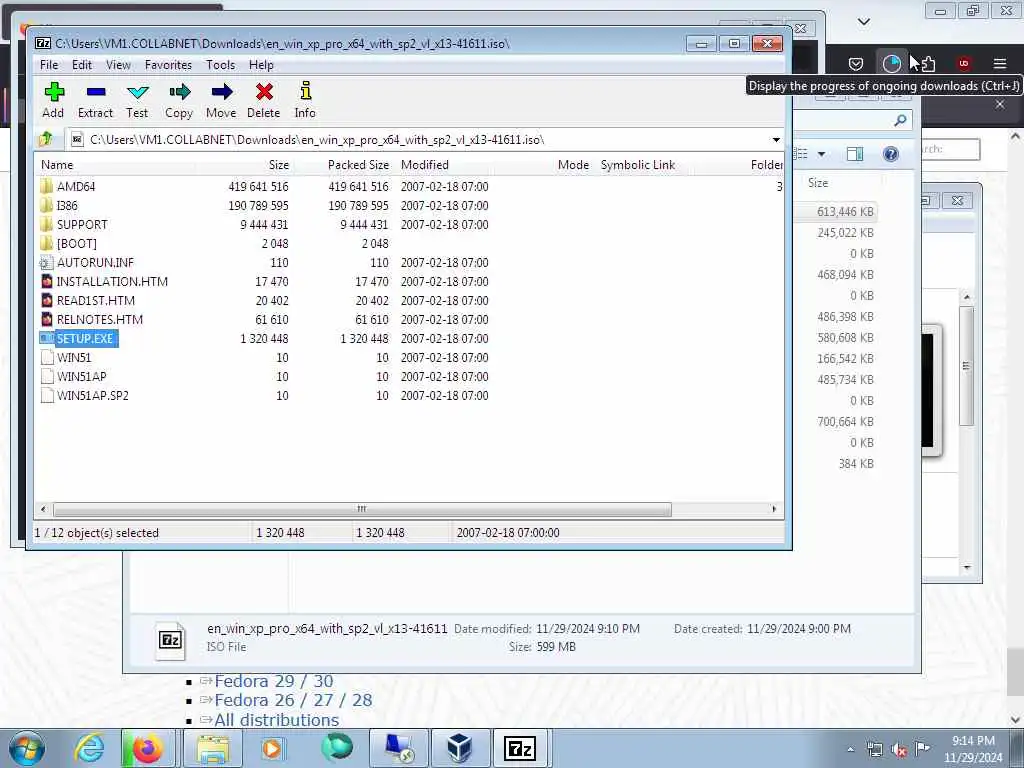Open the View menu
Screen dimensions: 1024x768
click(x=118, y=65)
